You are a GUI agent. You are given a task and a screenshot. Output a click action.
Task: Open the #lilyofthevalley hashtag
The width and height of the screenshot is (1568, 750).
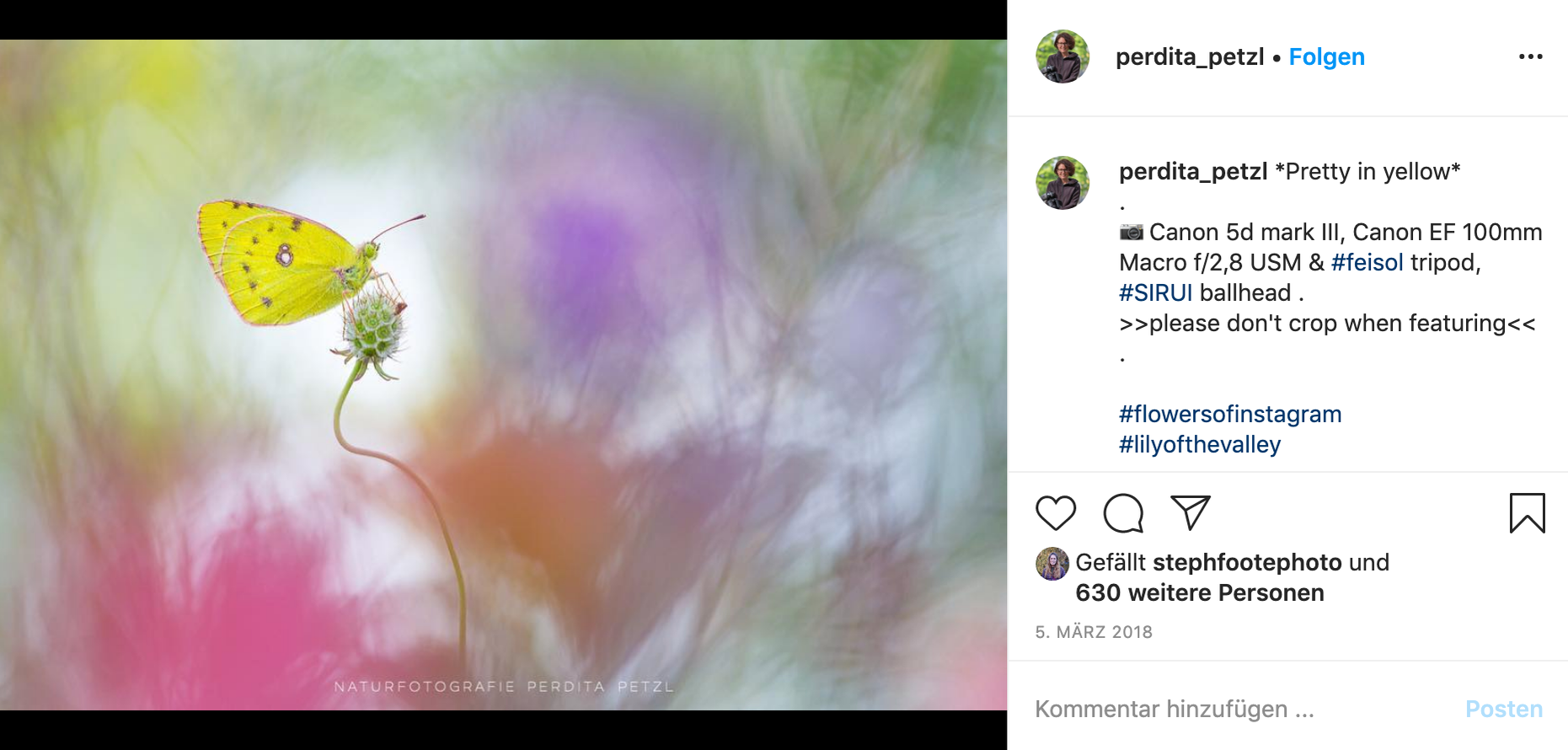[x=1200, y=444]
